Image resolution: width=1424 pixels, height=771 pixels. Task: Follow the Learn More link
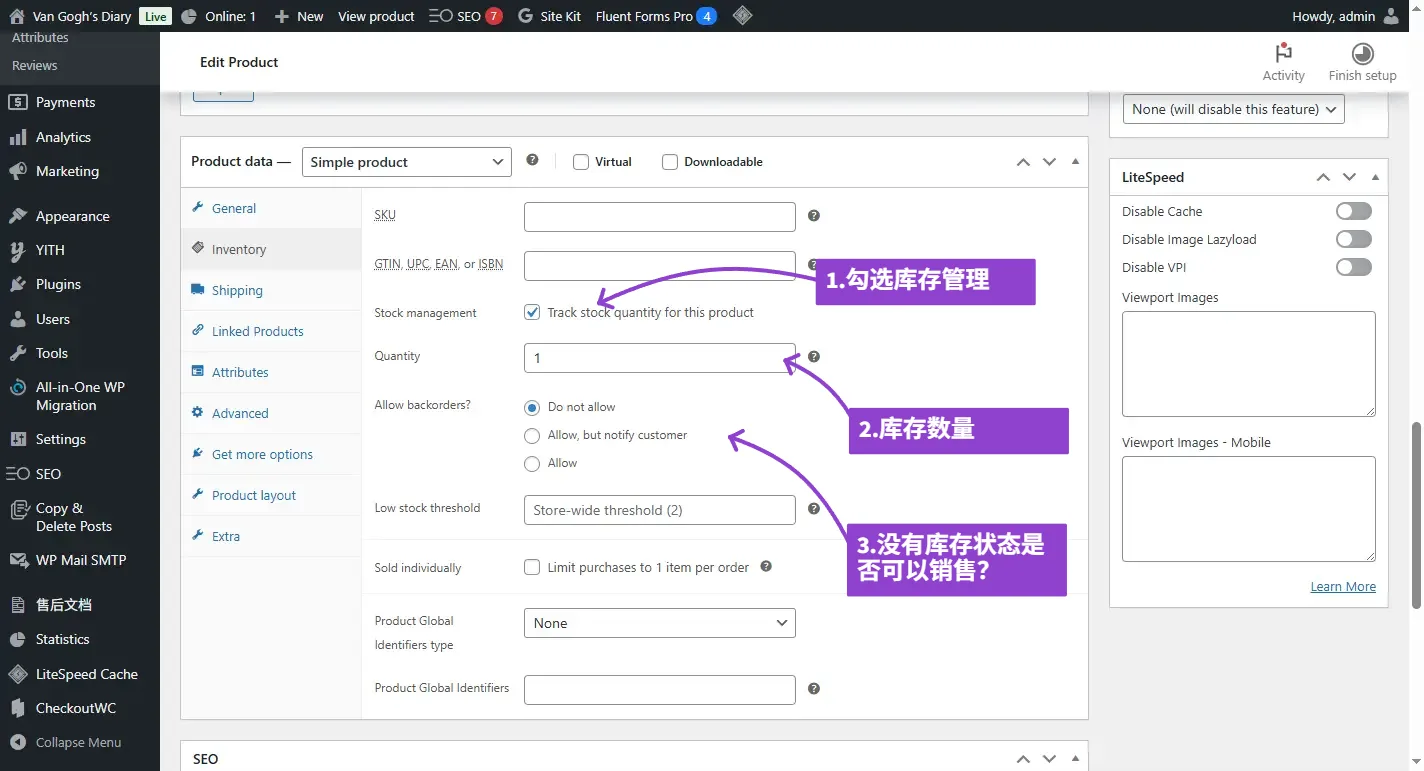(x=1343, y=586)
